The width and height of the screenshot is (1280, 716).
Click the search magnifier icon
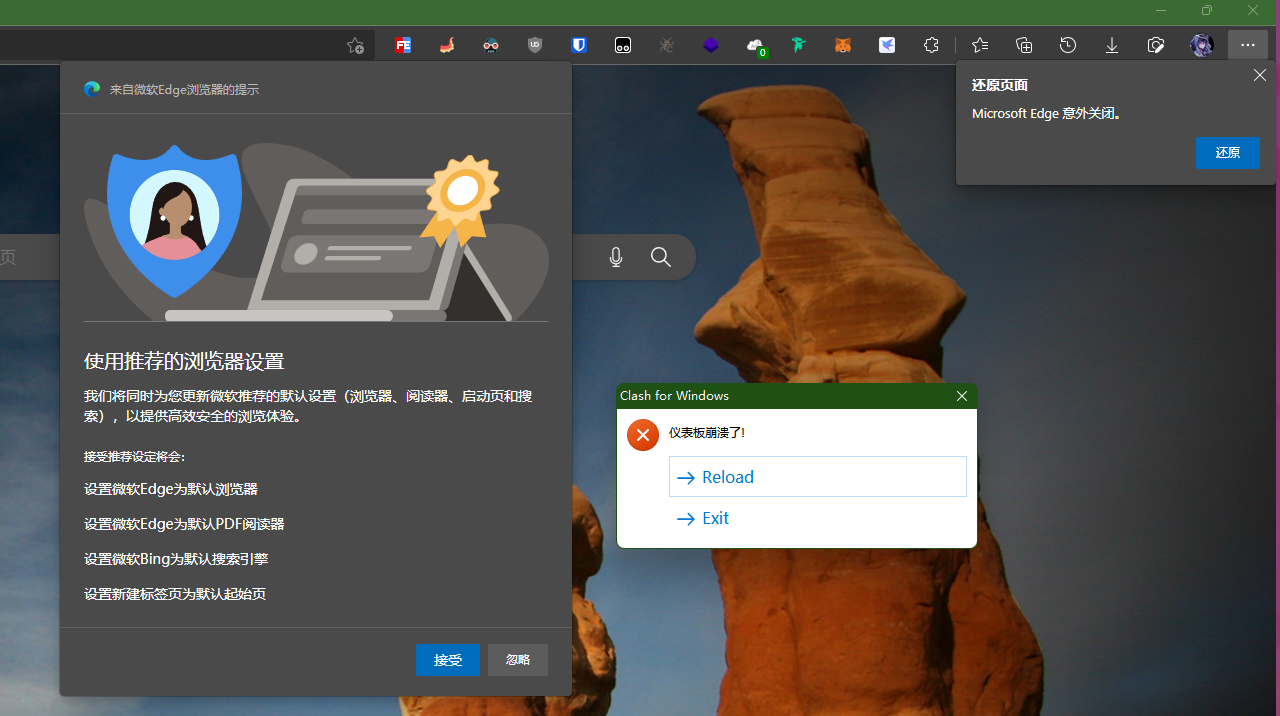click(661, 257)
